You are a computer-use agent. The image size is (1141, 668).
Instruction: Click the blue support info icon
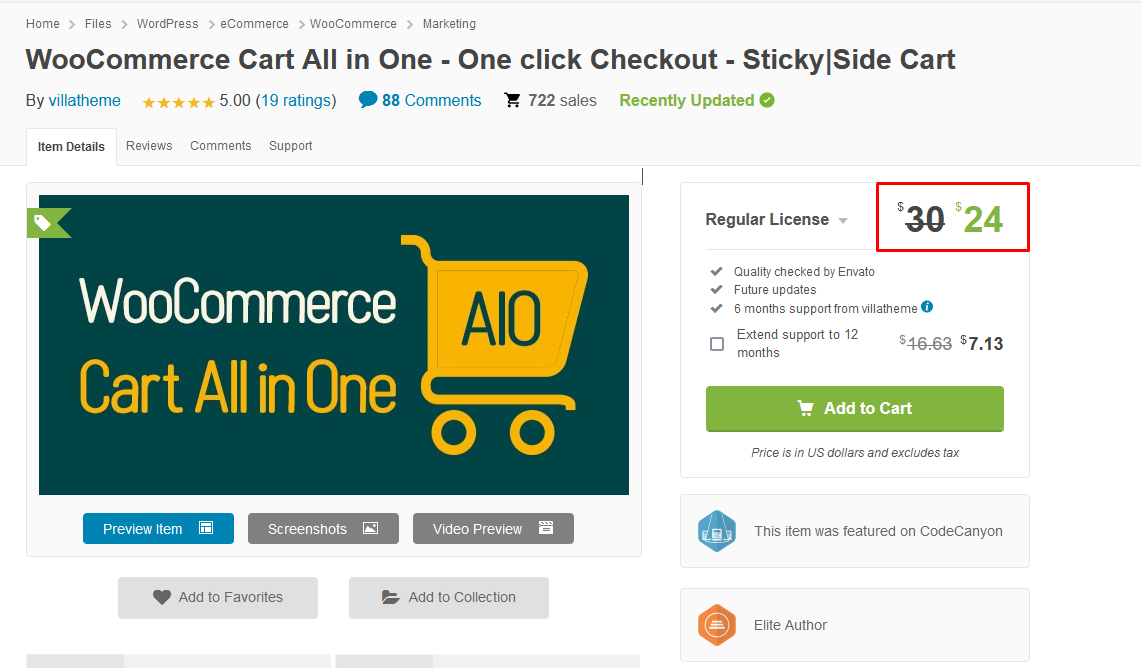tap(927, 307)
